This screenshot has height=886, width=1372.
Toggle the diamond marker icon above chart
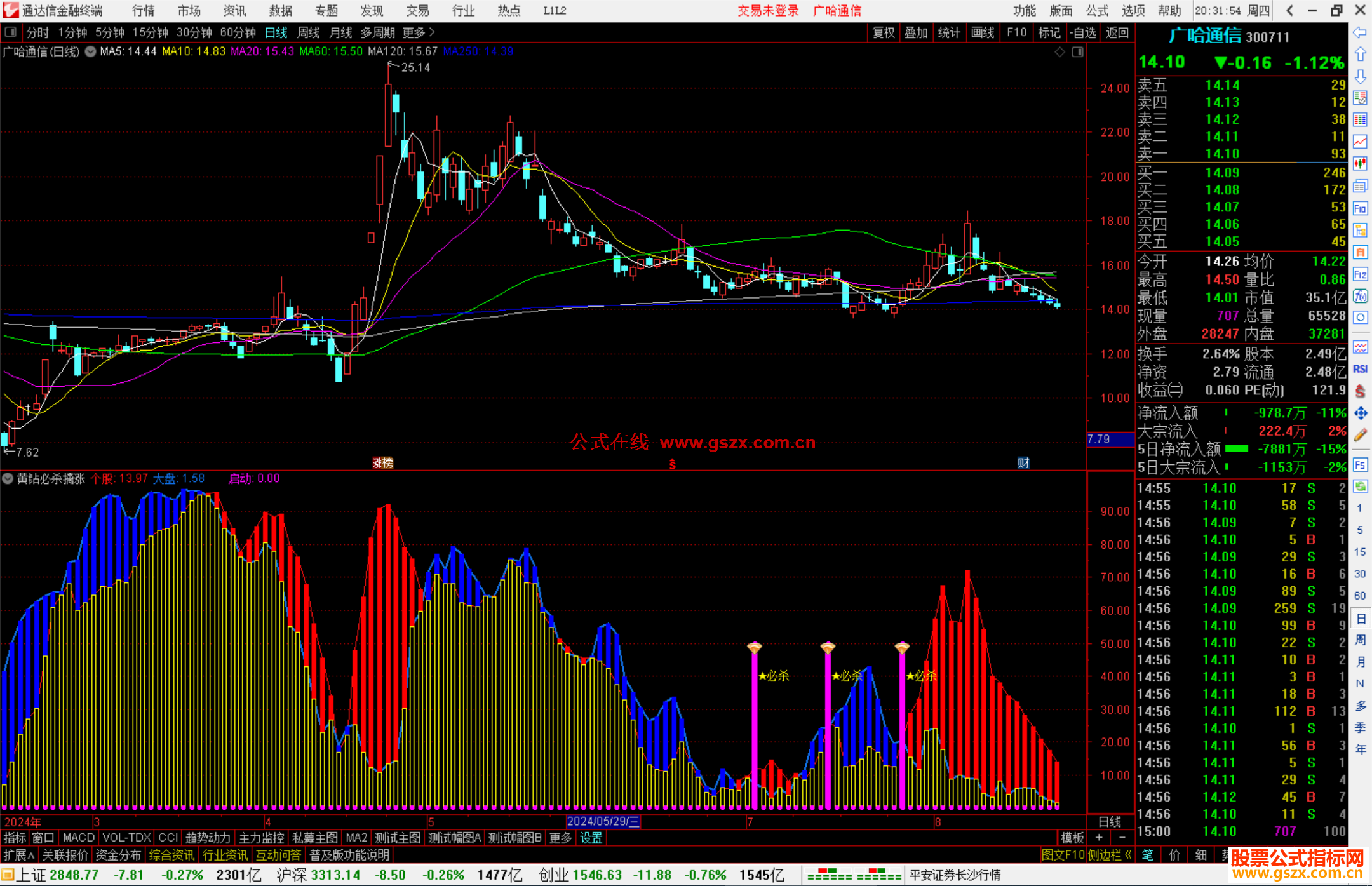pyautogui.click(x=1059, y=52)
